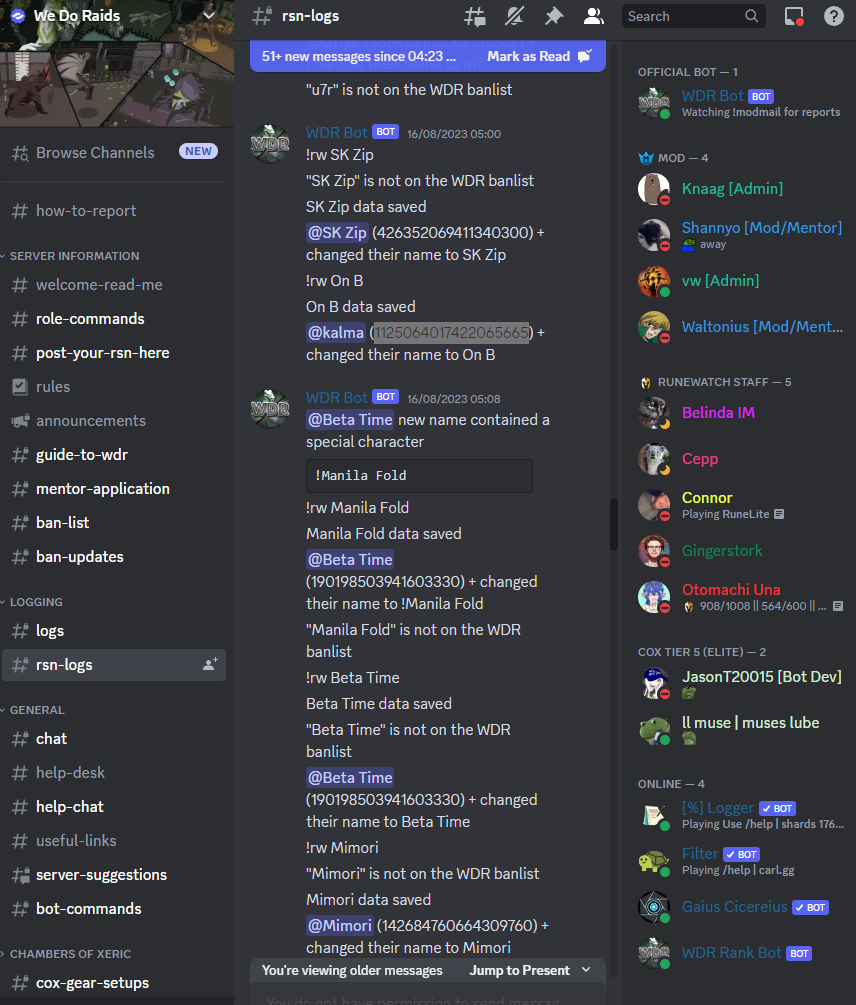The image size is (856, 1005).
Task: Toggle member list visibility icon
Action: pos(594,16)
